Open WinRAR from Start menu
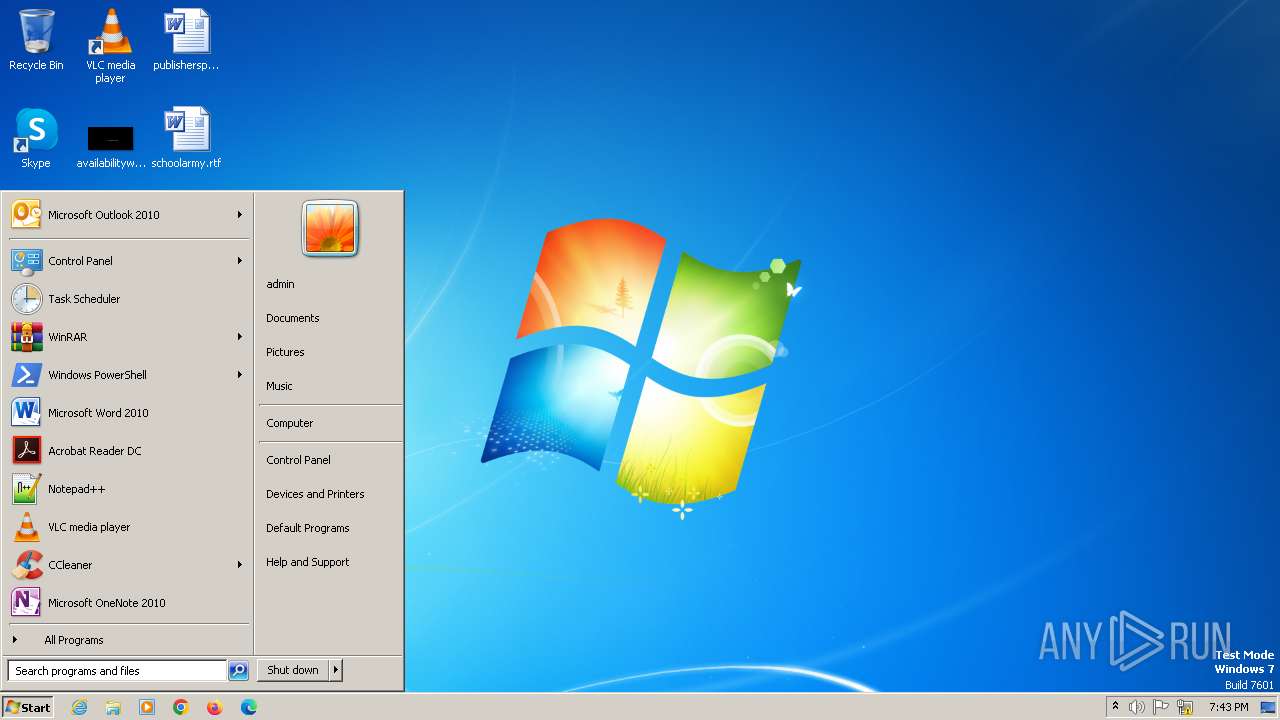1280x720 pixels. click(x=129, y=337)
